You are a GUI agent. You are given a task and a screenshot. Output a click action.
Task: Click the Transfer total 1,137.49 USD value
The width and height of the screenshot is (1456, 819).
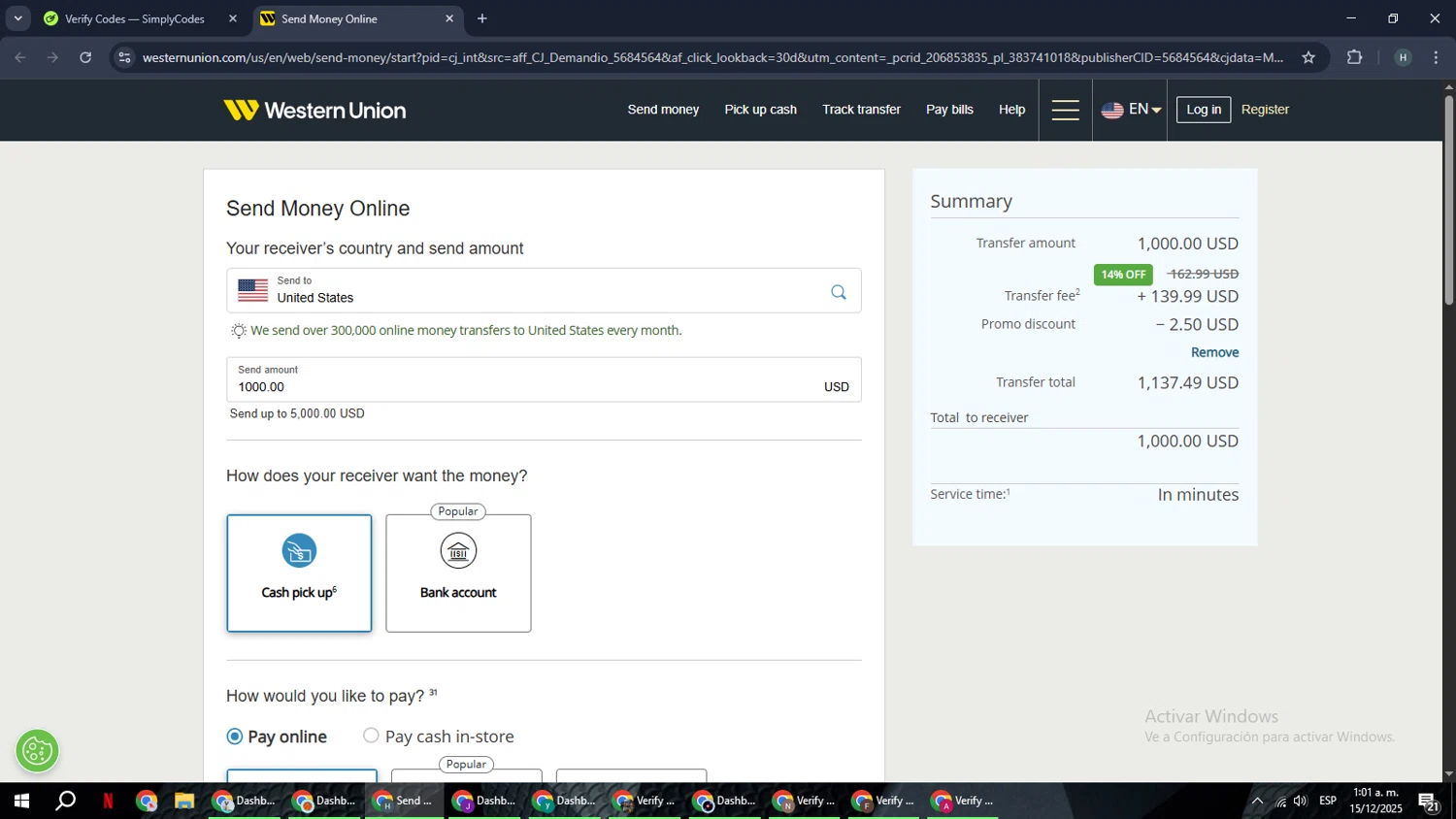[x=1187, y=383]
